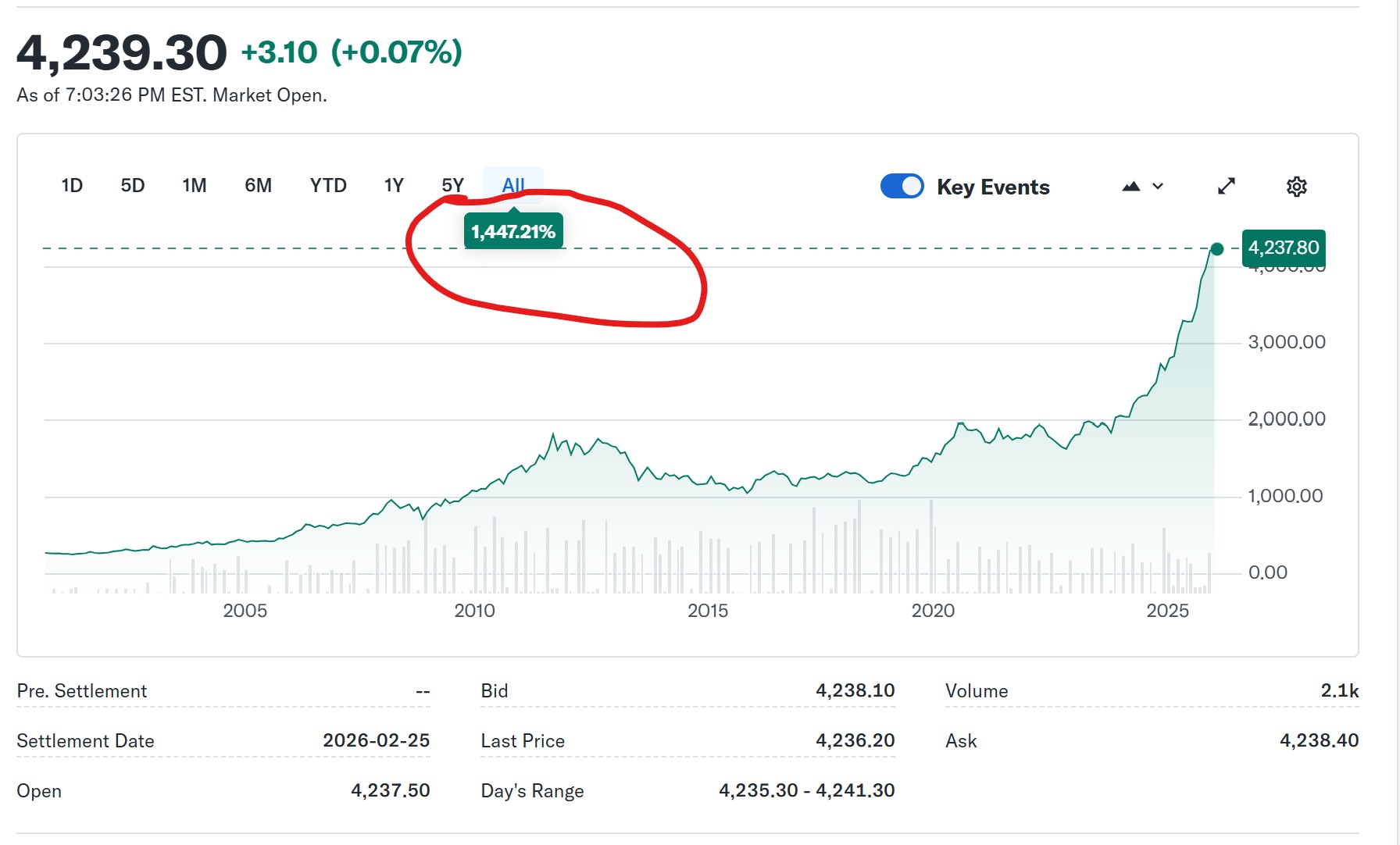1400x845 pixels.
Task: Click the 2010 x-axis label
Action: point(475,611)
